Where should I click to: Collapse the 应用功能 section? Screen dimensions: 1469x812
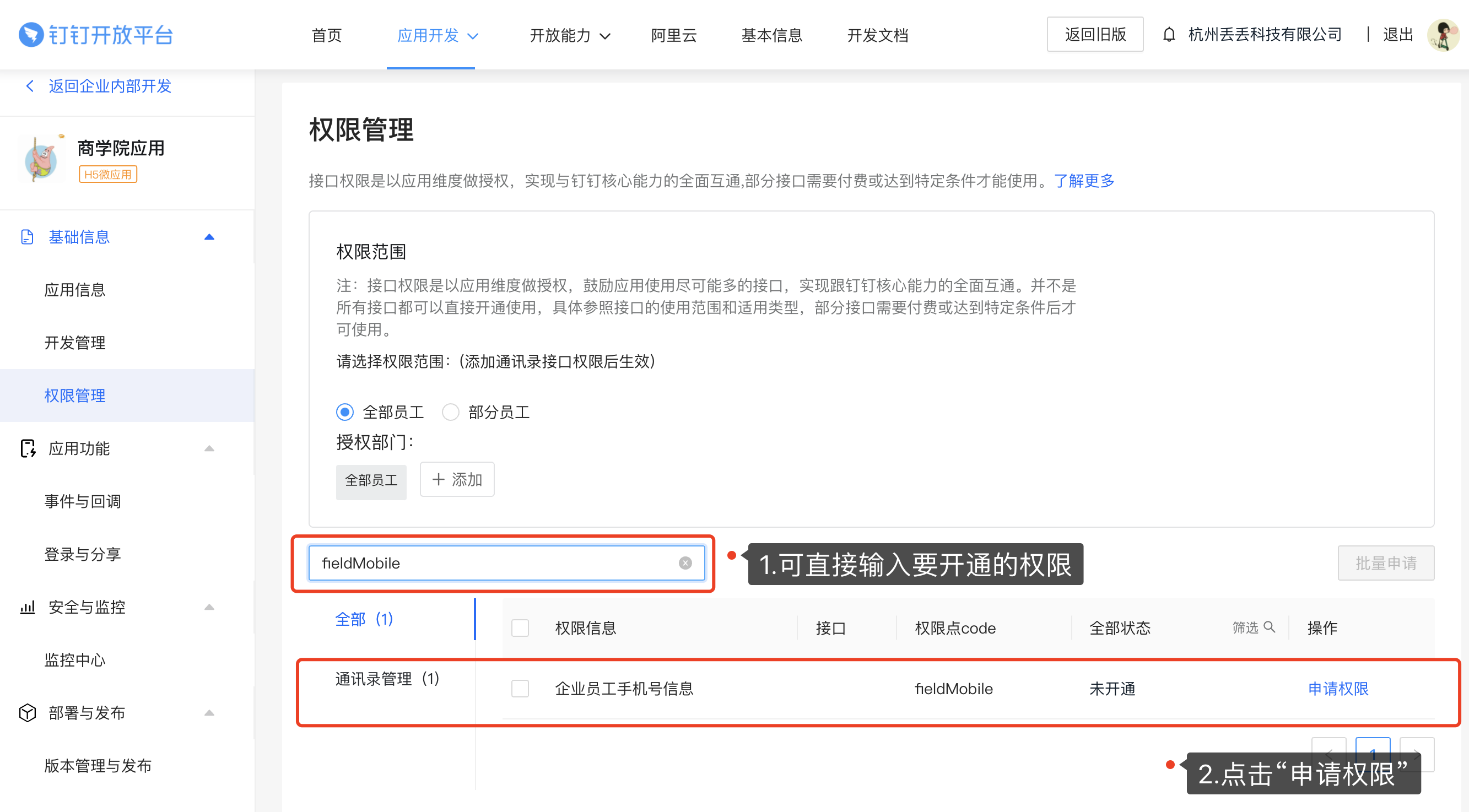coord(209,449)
